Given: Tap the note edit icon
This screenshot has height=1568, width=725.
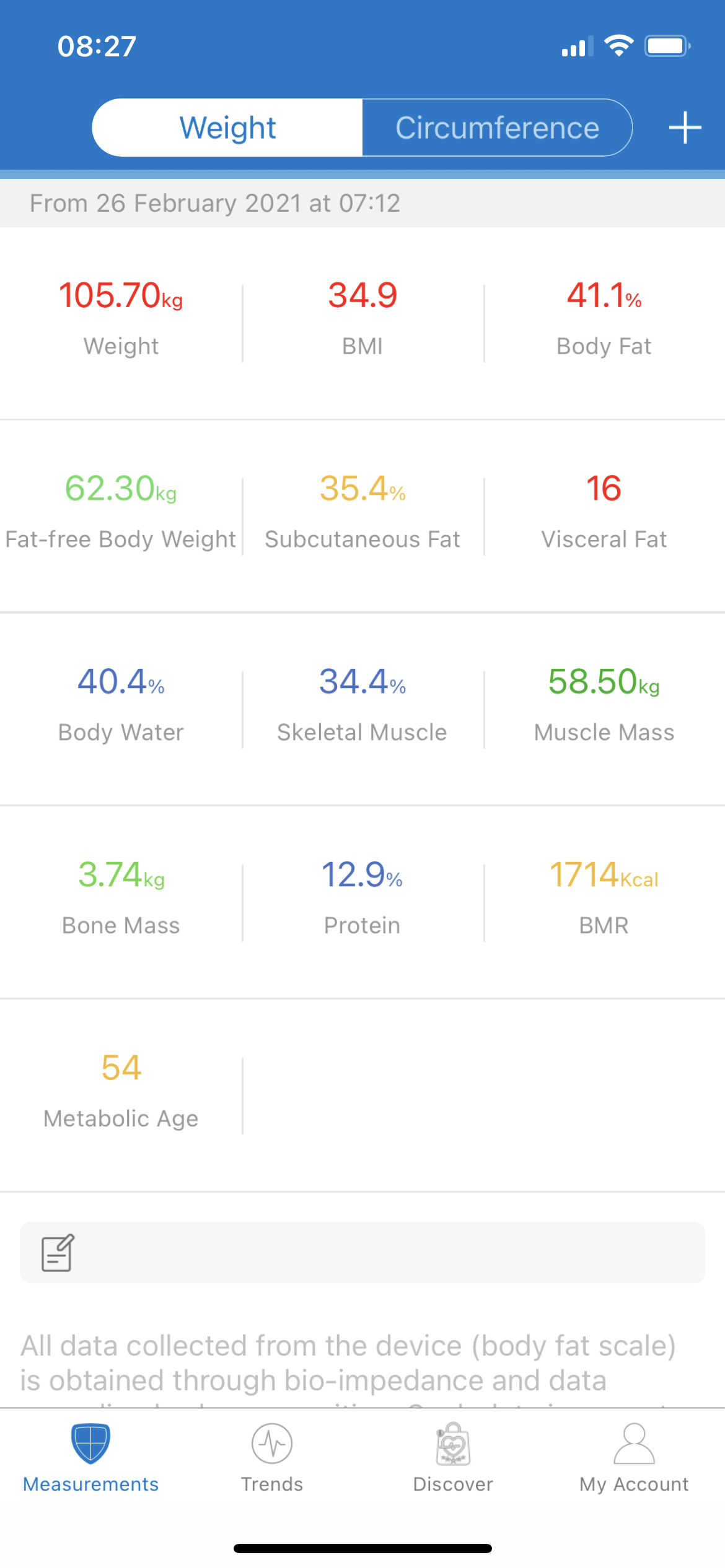Looking at the screenshot, I should [x=58, y=1252].
